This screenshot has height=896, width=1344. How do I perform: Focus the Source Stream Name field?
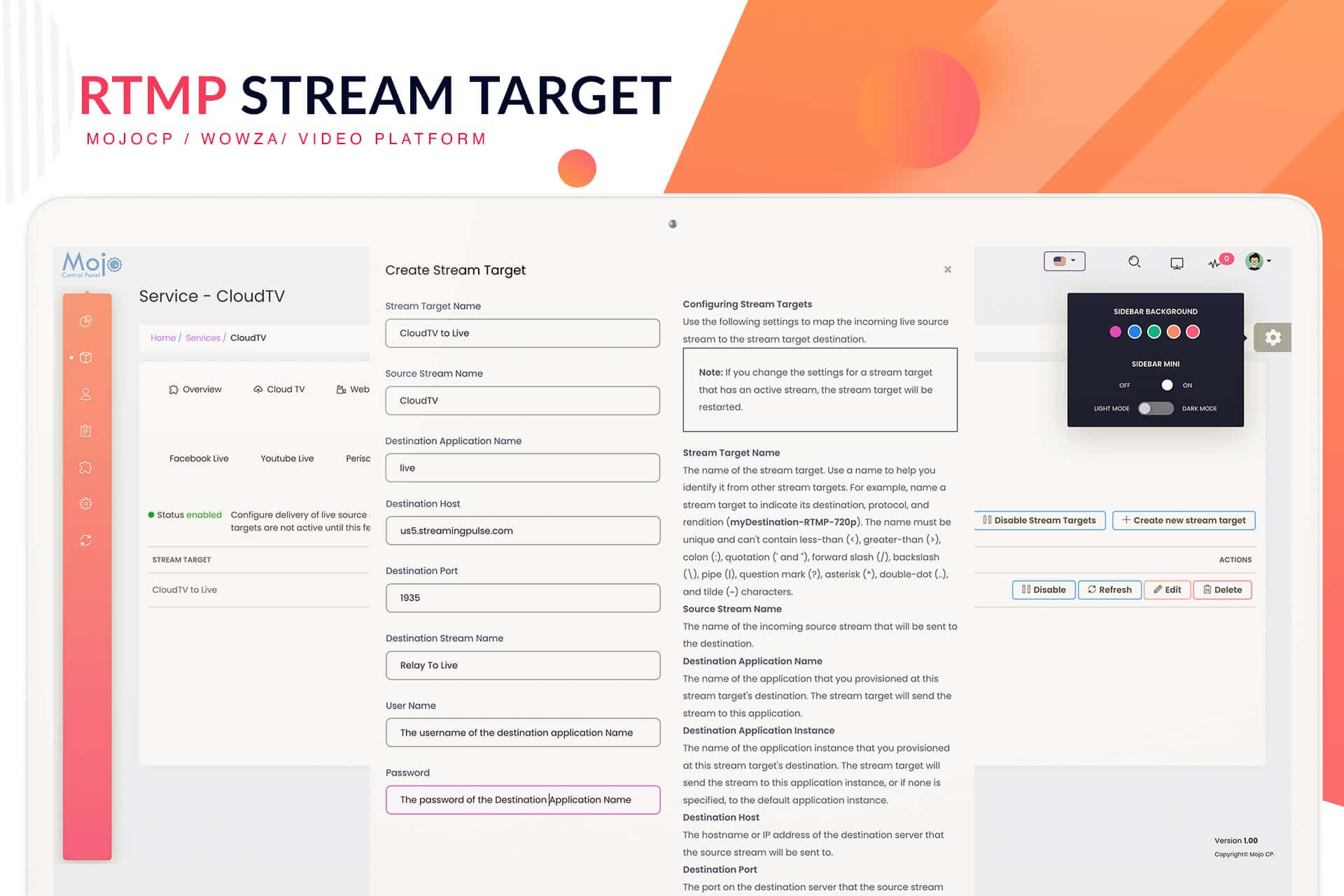pos(522,400)
